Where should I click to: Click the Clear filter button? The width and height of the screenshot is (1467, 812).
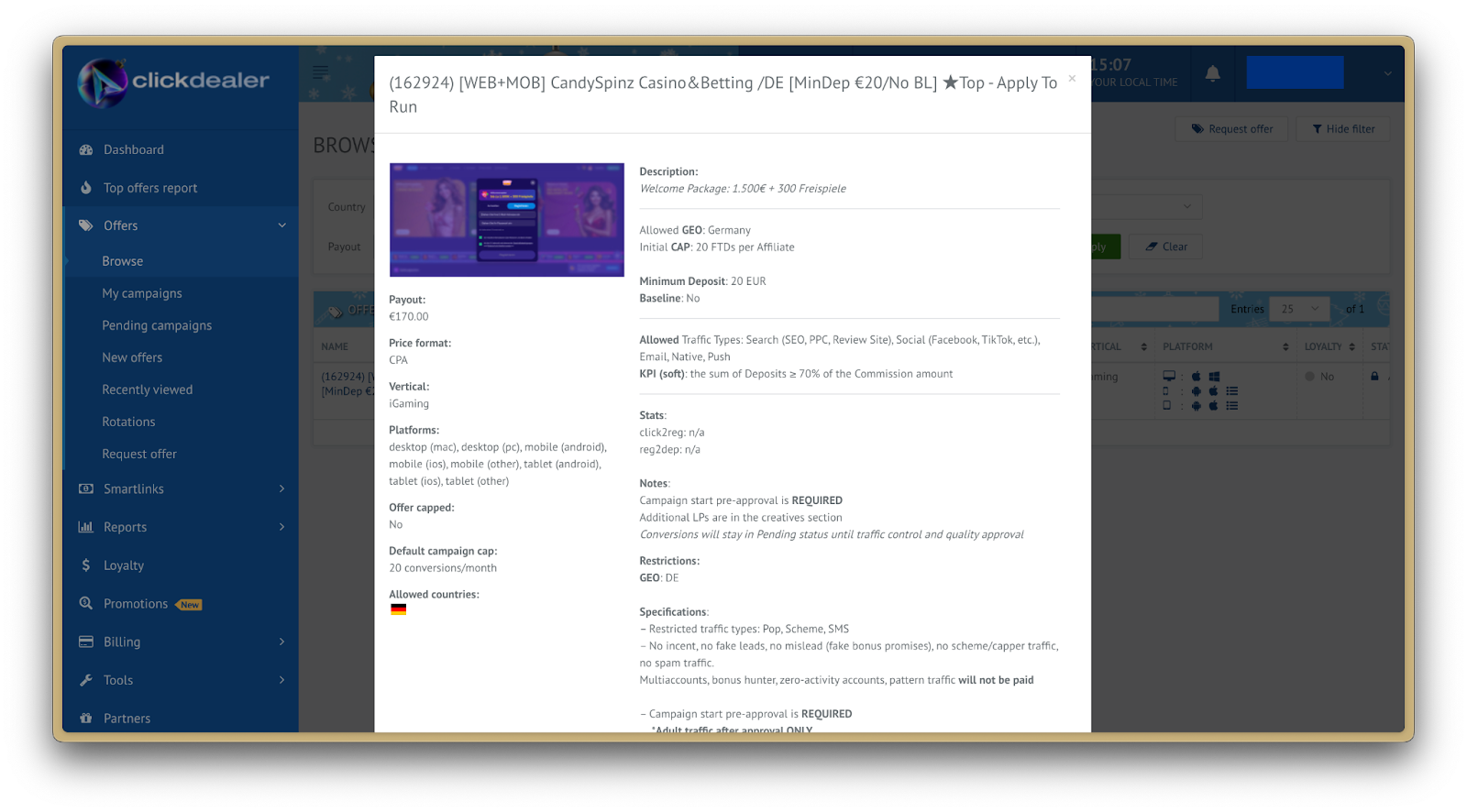click(x=1166, y=247)
